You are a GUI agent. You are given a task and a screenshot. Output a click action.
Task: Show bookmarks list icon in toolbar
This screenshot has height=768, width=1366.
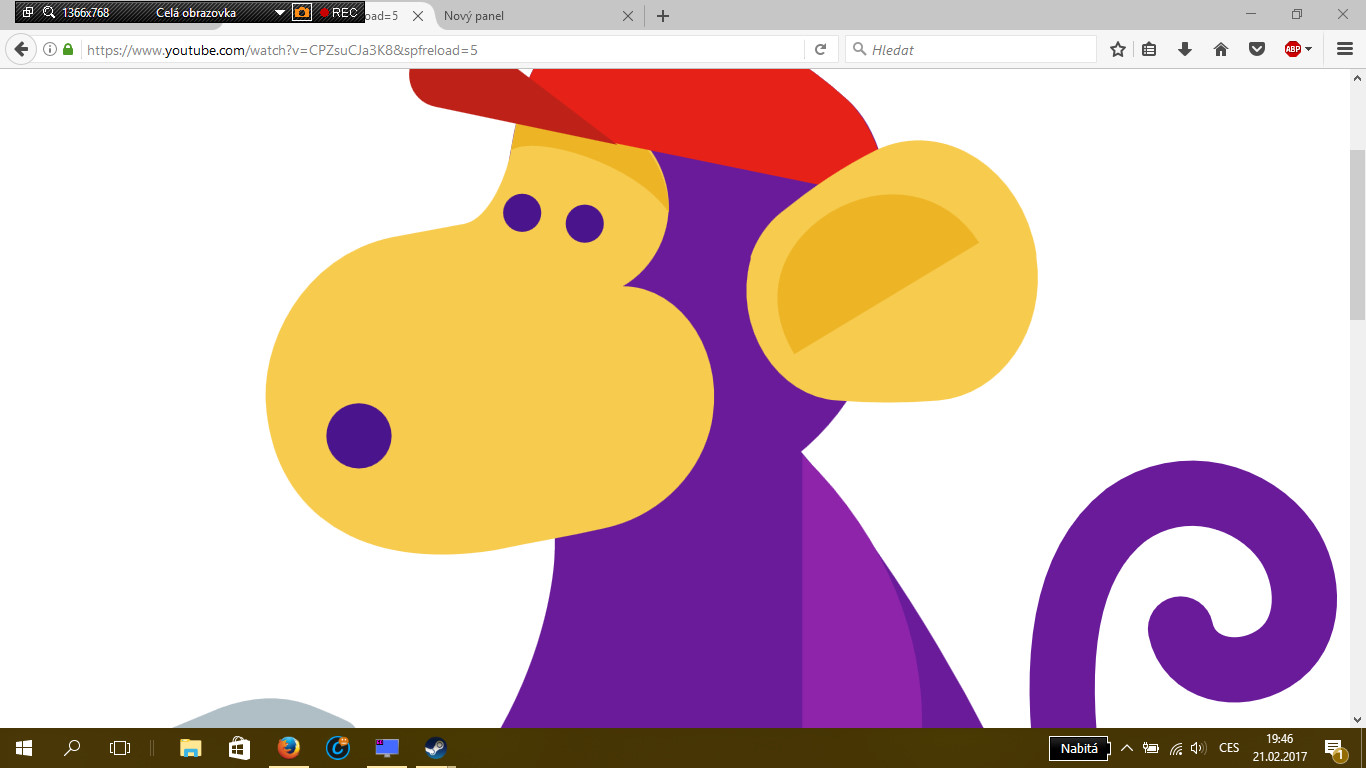tap(1150, 49)
